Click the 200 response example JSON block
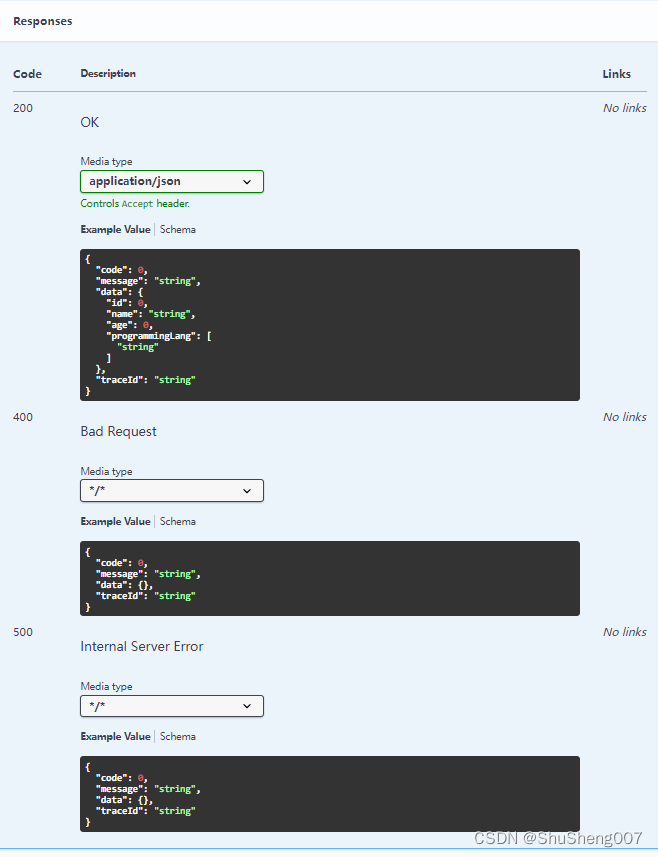 click(330, 325)
